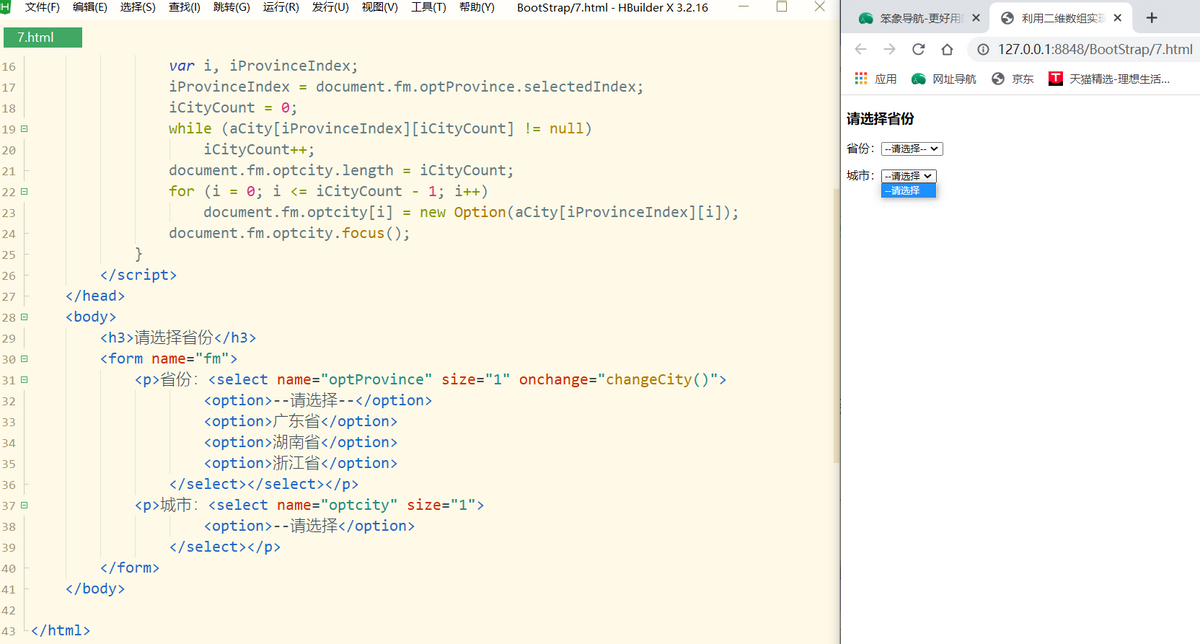Click the 浙江省 option code line
The height and width of the screenshot is (644, 1200).
click(301, 463)
